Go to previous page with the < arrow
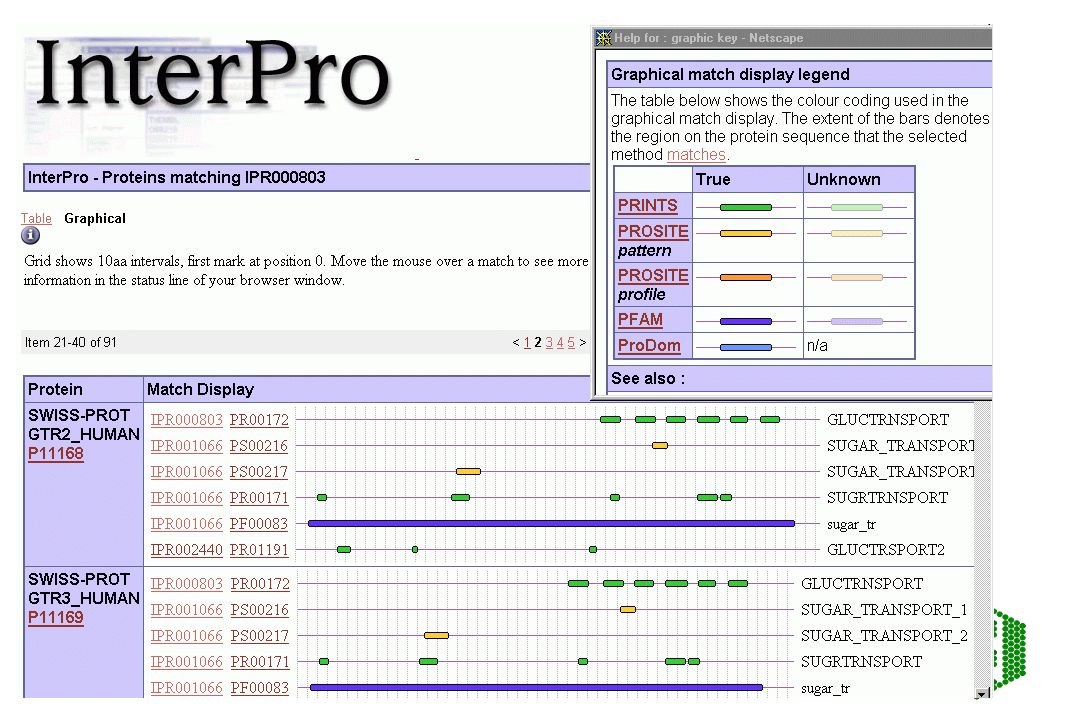This screenshot has height=720, width=1080. [x=516, y=342]
